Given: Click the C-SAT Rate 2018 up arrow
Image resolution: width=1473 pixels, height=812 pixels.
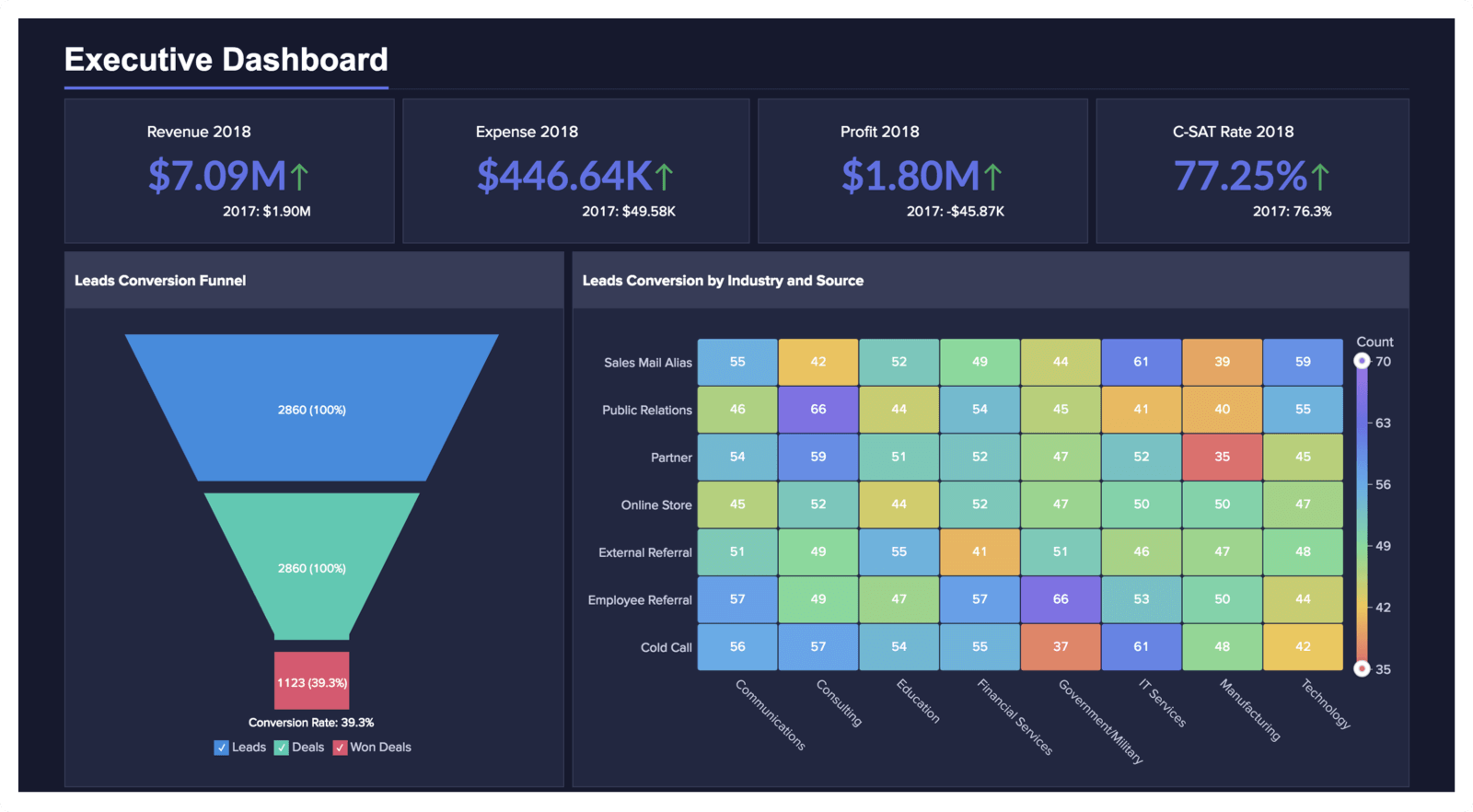Looking at the screenshot, I should click(1319, 176).
